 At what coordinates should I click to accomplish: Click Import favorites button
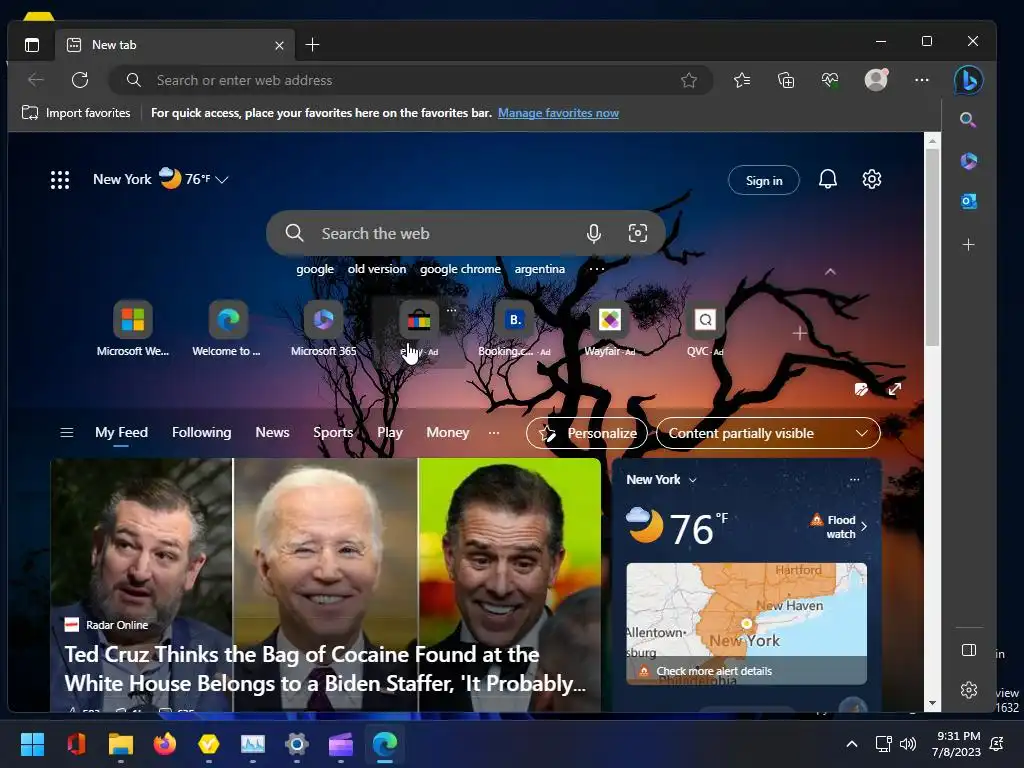(x=76, y=113)
